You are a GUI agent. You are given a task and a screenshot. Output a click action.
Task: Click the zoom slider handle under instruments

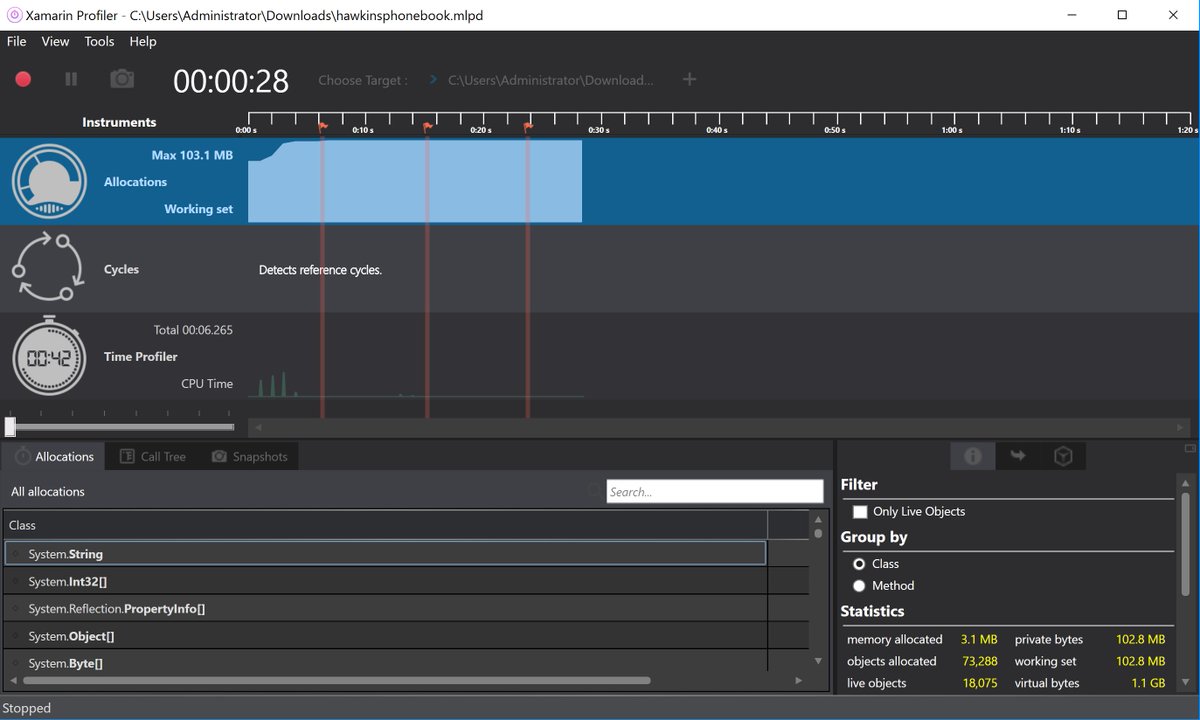(10, 427)
